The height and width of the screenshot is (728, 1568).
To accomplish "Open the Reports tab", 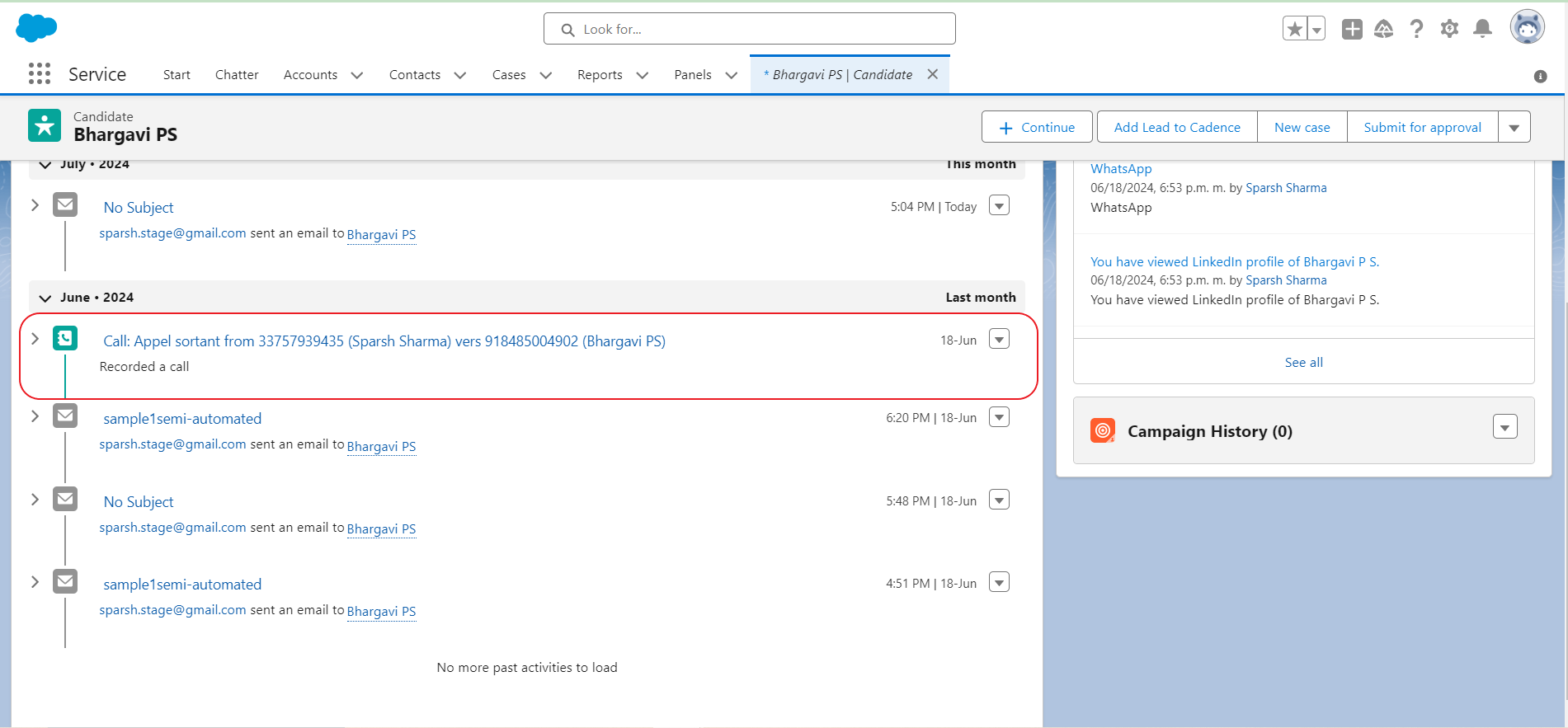I will coord(600,75).
